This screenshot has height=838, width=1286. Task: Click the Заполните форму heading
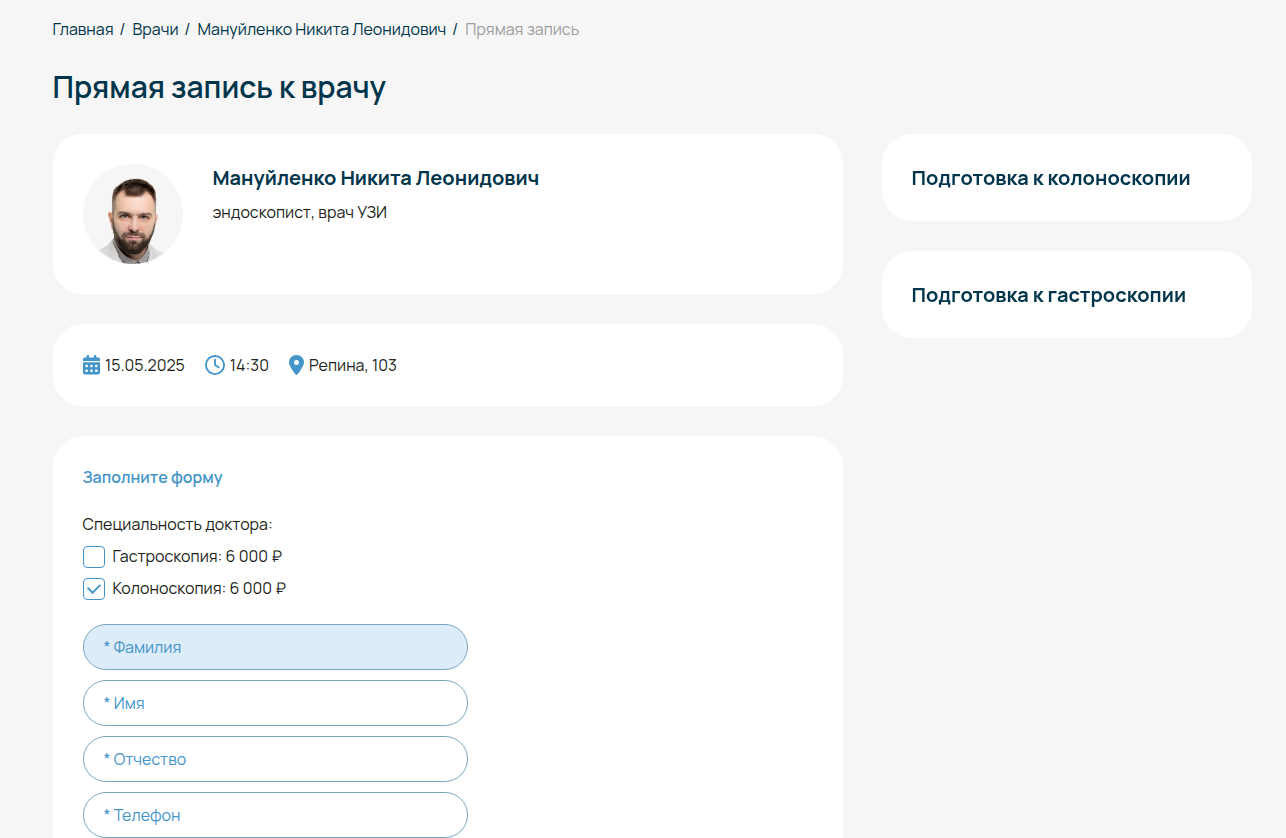click(x=153, y=477)
